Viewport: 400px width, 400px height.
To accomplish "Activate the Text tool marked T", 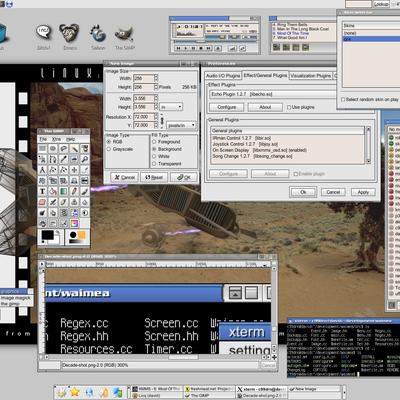I will pos(42,192).
